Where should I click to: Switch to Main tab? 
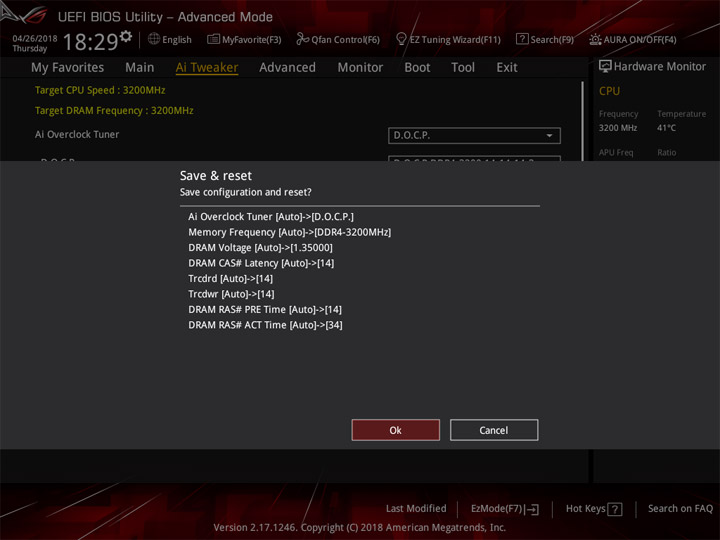click(x=140, y=68)
